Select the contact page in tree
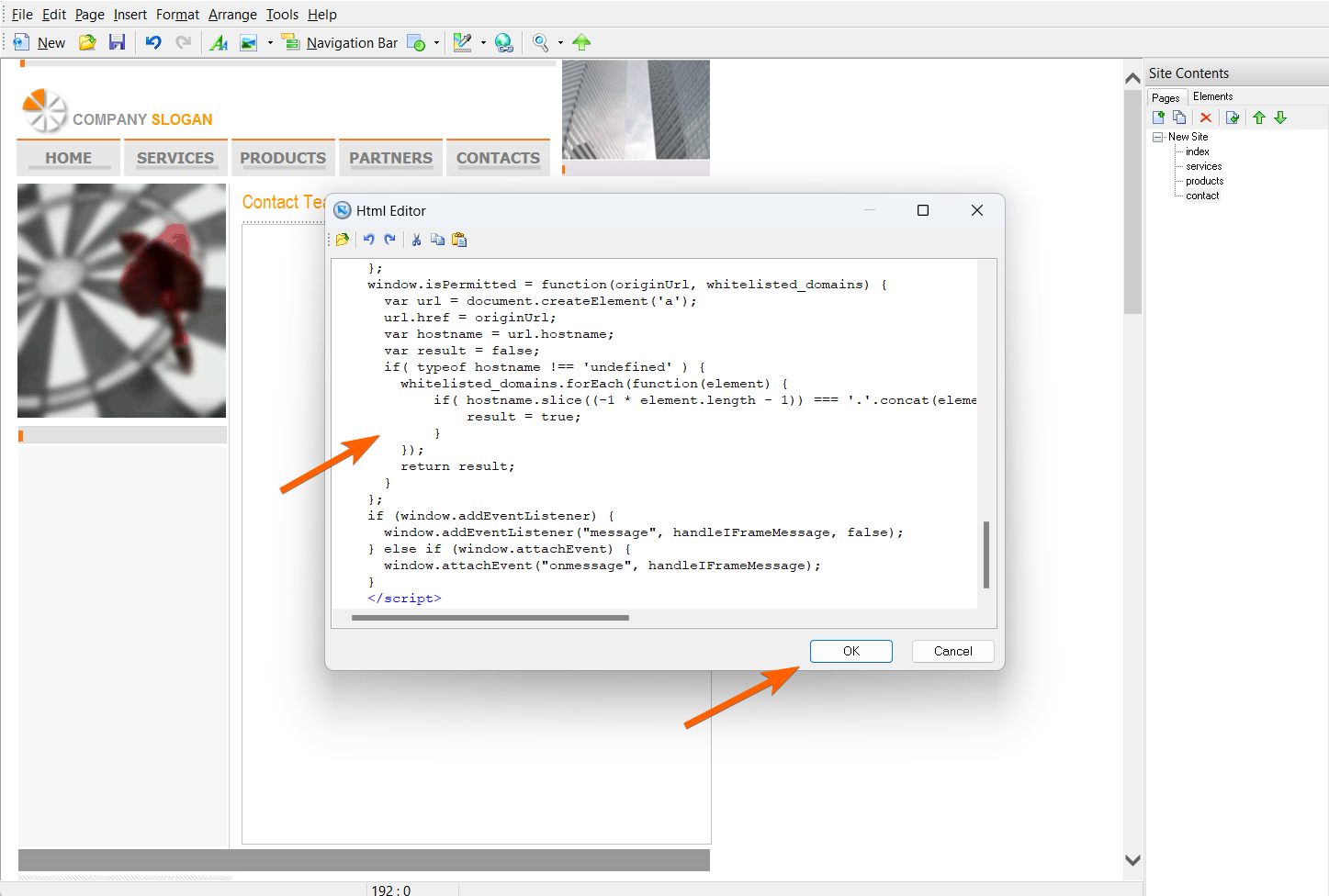The height and width of the screenshot is (896, 1329). click(x=1202, y=196)
